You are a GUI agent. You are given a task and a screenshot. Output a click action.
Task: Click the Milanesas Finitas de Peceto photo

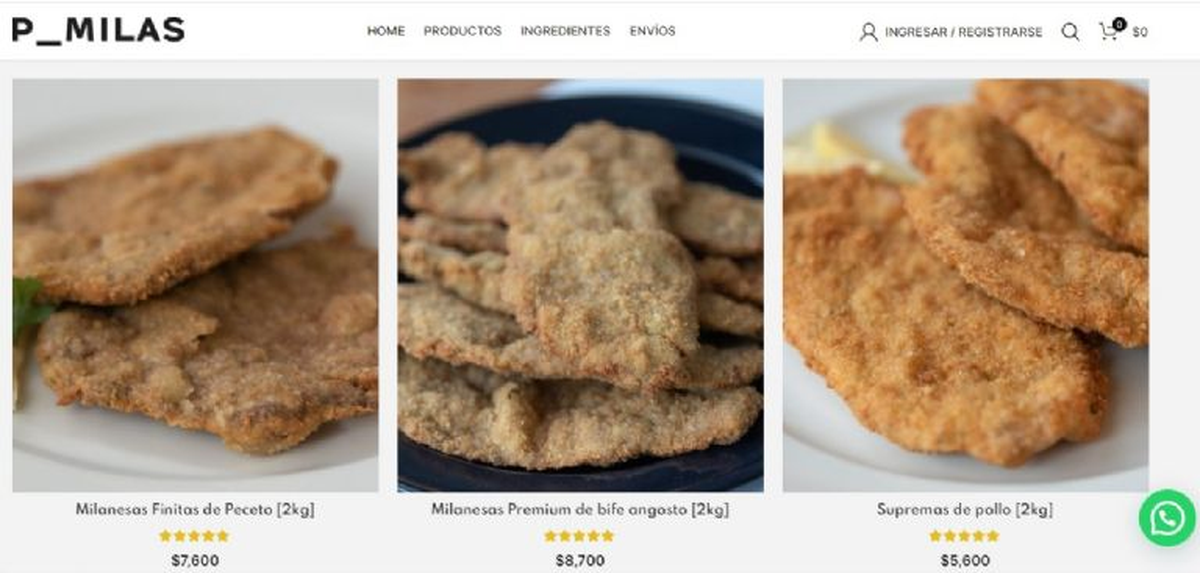tap(195, 285)
